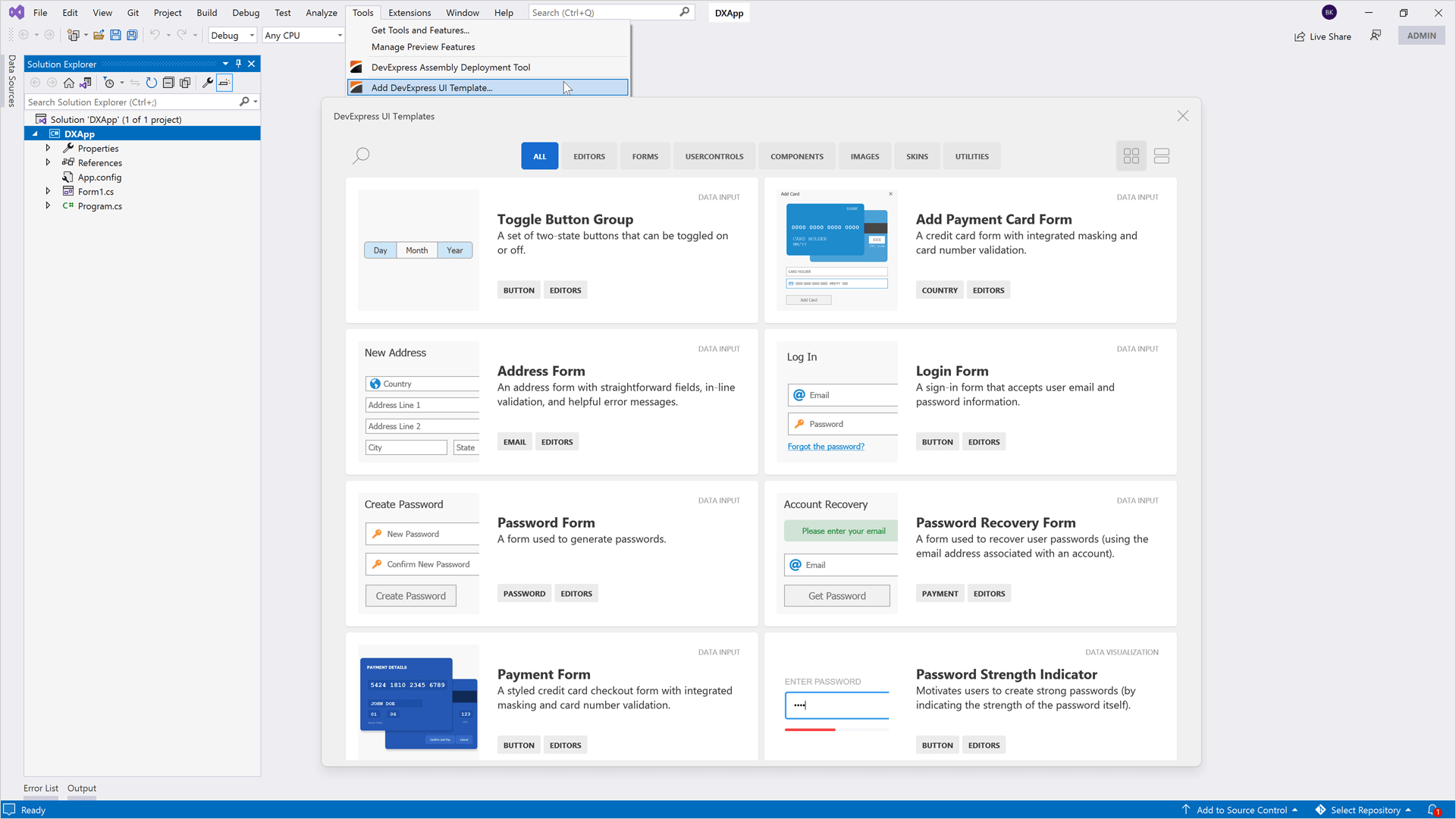Expand the References tree node
The width and height of the screenshot is (1456, 819).
pyautogui.click(x=48, y=162)
